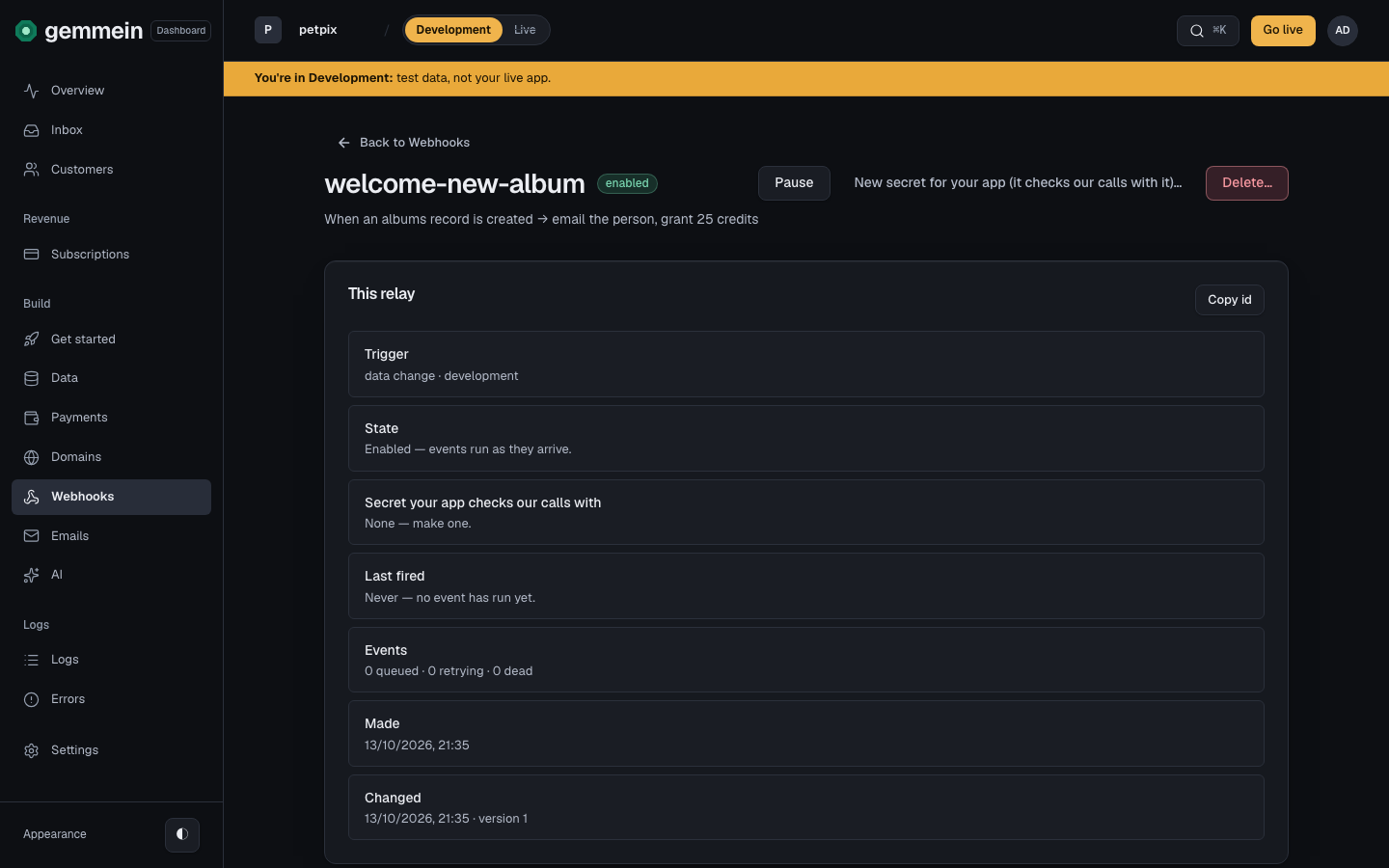Viewport: 1389px width, 868px height.
Task: Click the Errors alert icon
Action: [32, 699]
